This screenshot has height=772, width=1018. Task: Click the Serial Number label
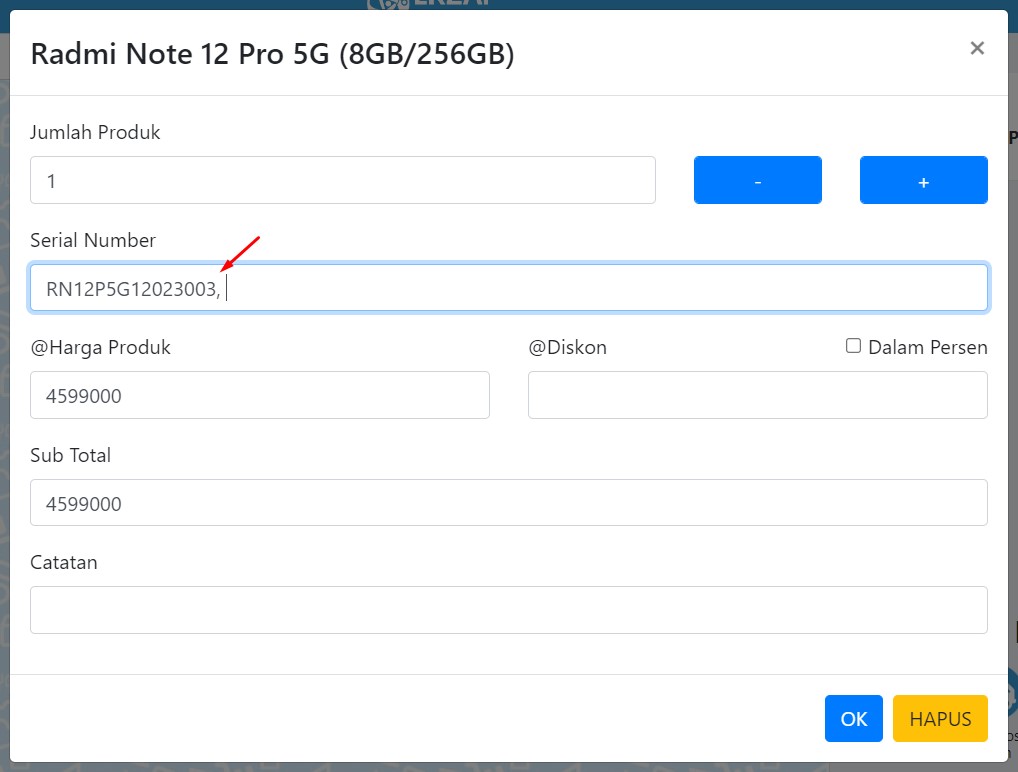[93, 240]
